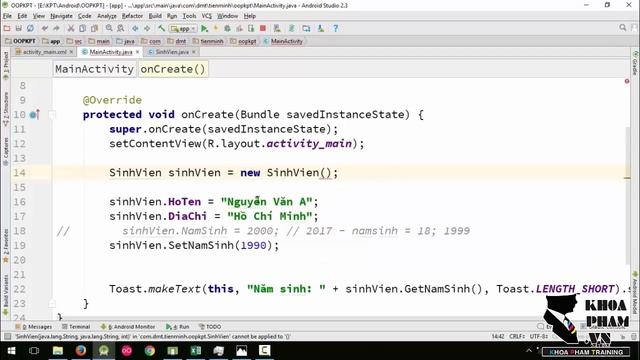The image size is (640, 360).
Task: Click the red error indicator atop the scrollbar
Action: click(627, 81)
